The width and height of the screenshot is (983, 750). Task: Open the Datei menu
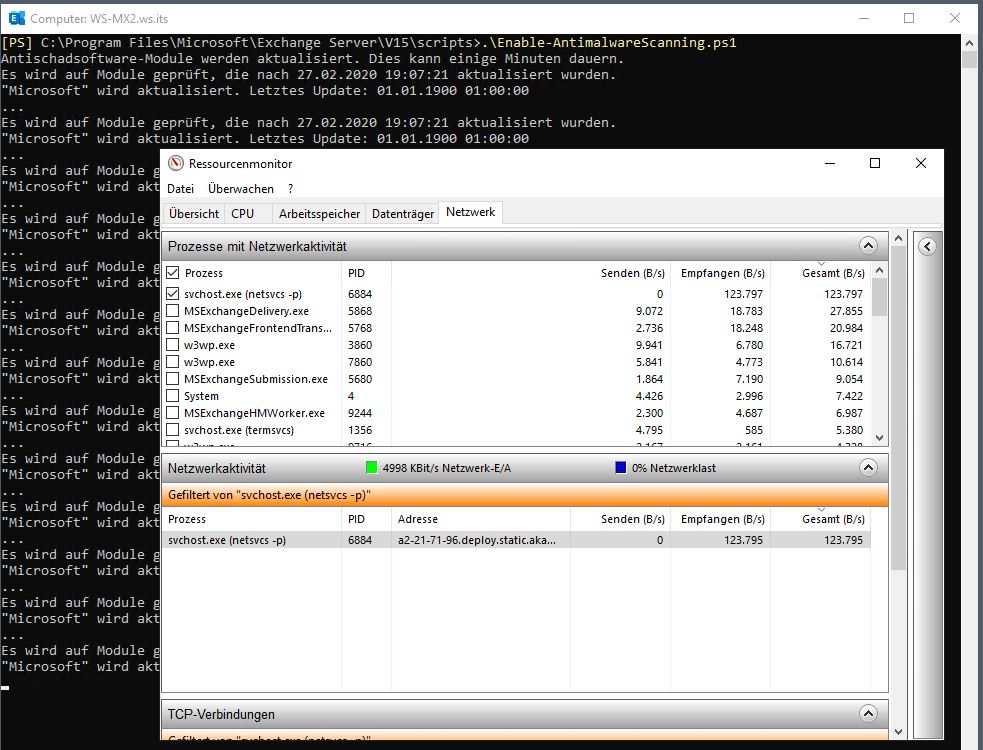point(181,189)
